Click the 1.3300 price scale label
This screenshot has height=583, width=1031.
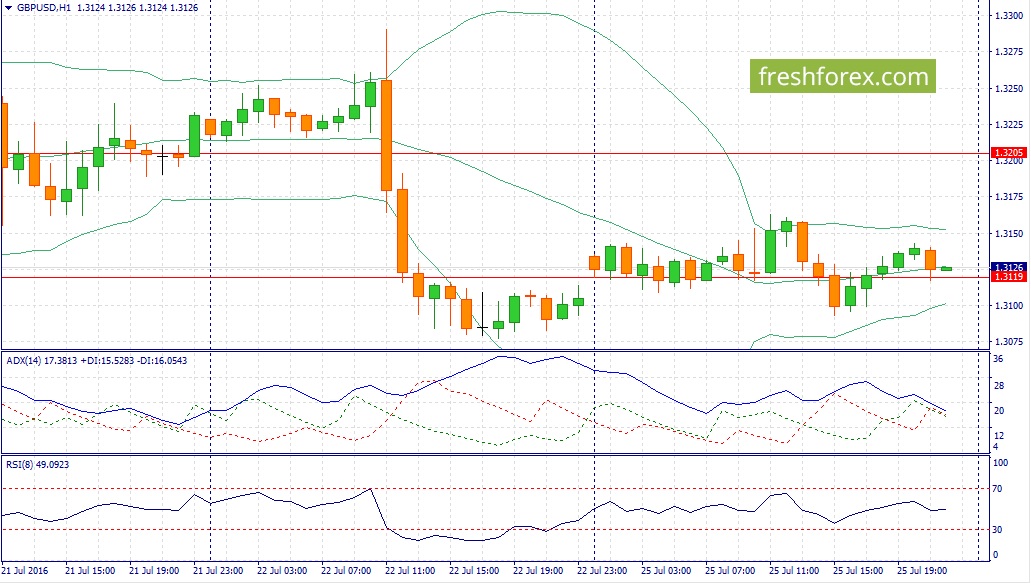tap(1009, 16)
